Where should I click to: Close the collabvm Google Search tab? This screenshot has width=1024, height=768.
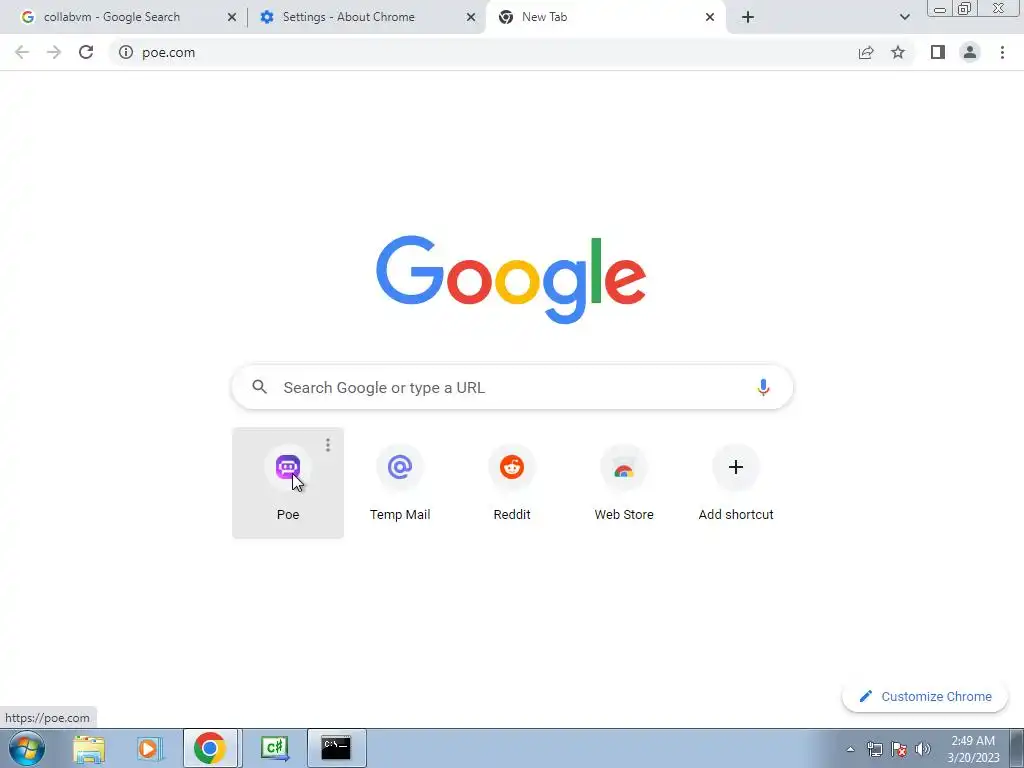232,18
